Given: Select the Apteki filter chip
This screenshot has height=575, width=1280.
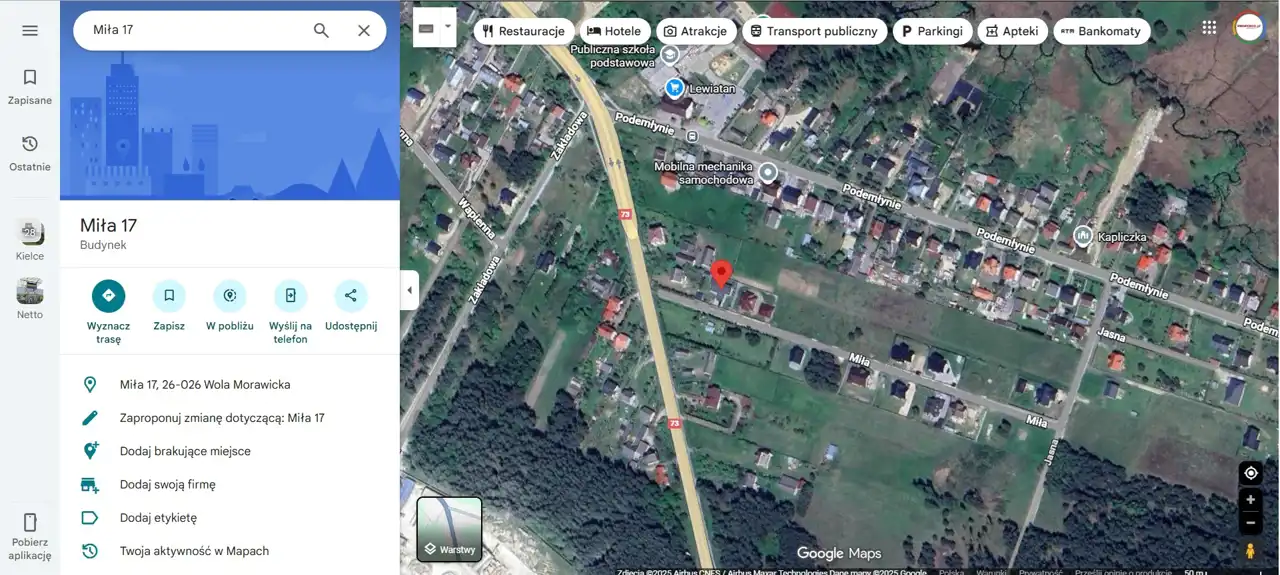Looking at the screenshot, I should [1012, 31].
